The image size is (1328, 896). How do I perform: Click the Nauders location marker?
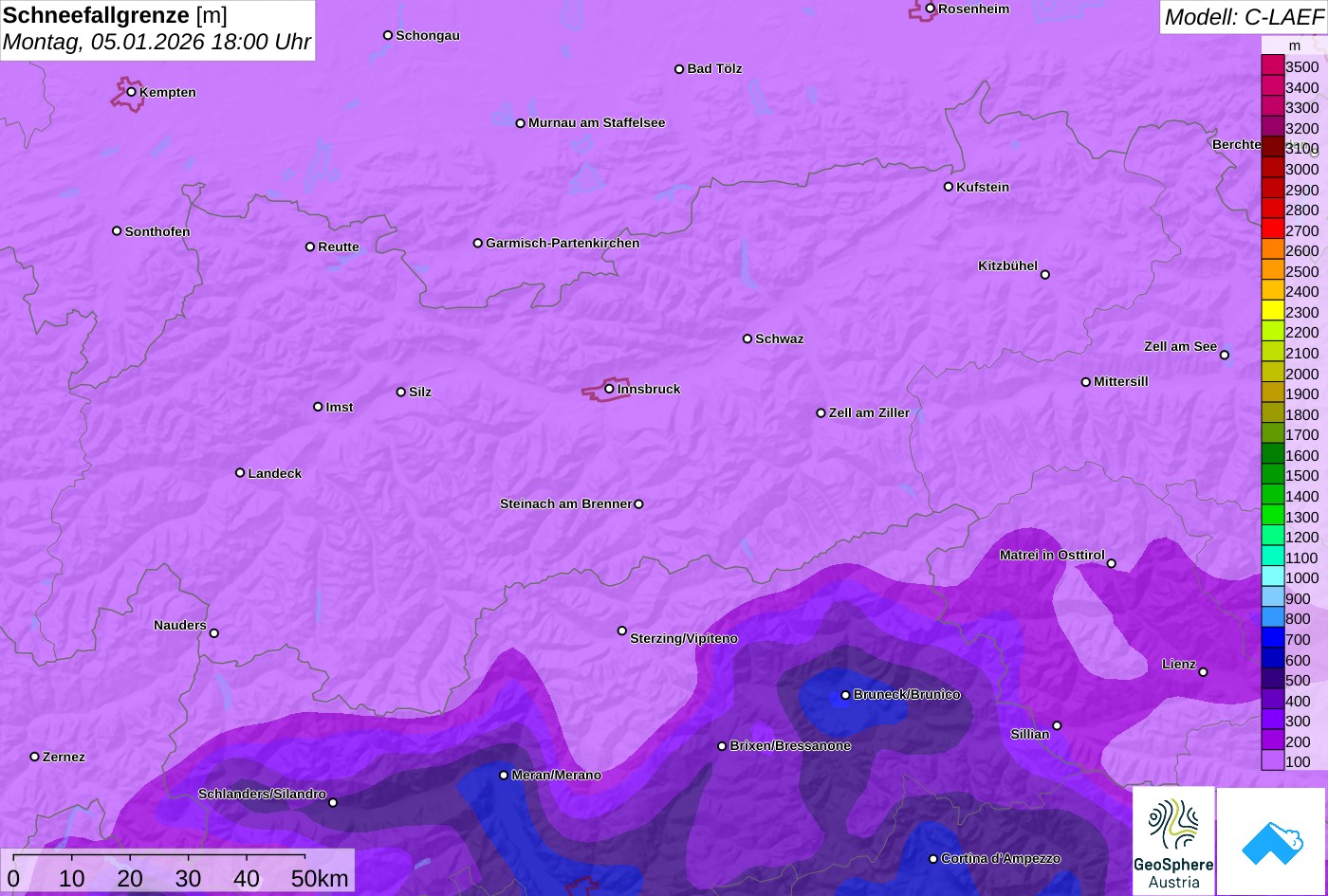pos(214,633)
